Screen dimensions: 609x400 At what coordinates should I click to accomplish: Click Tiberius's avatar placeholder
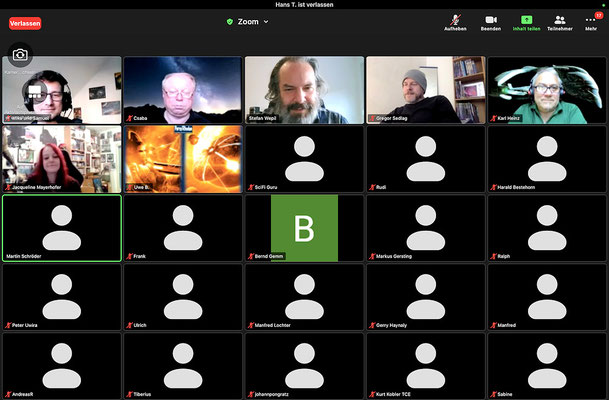click(x=183, y=366)
